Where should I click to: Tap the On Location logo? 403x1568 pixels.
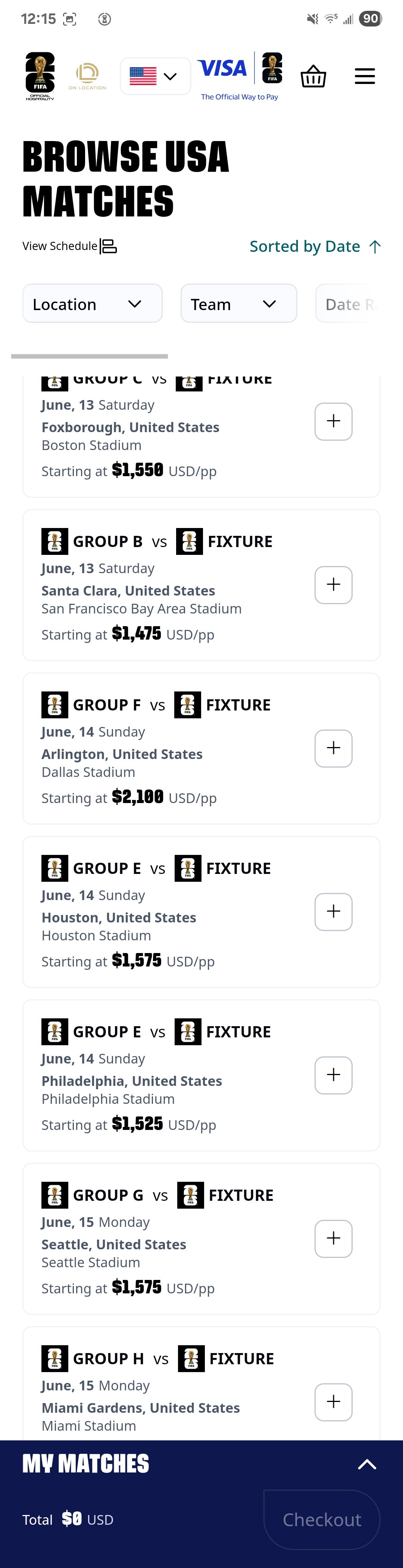coord(88,76)
